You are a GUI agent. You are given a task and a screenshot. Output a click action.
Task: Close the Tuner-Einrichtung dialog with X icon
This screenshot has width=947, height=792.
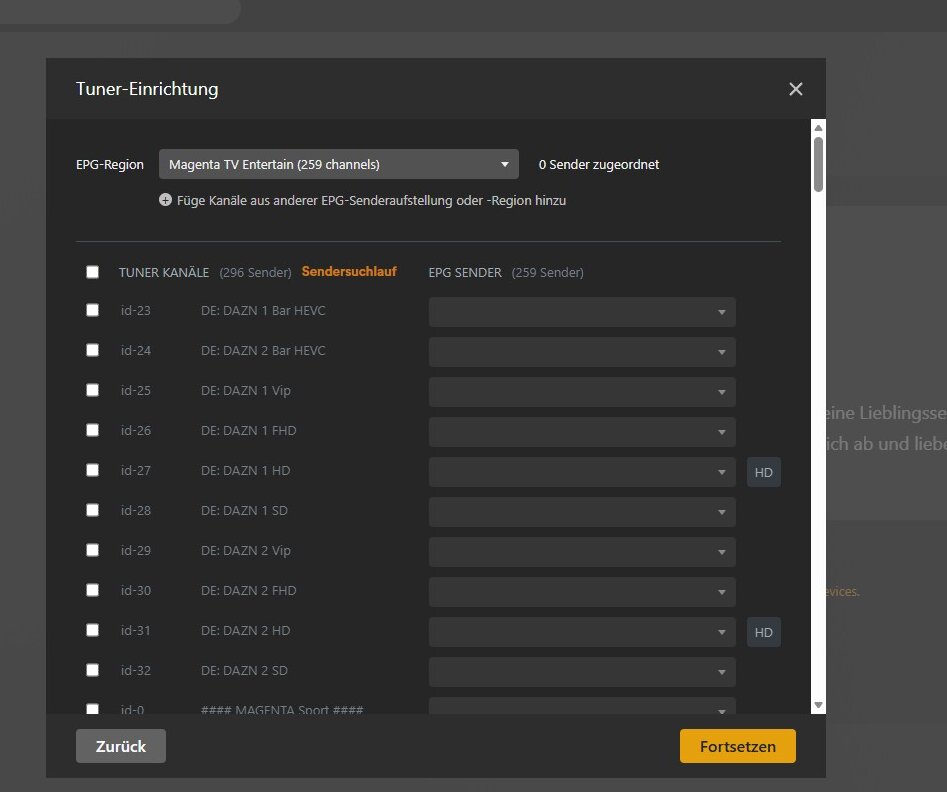(x=795, y=89)
